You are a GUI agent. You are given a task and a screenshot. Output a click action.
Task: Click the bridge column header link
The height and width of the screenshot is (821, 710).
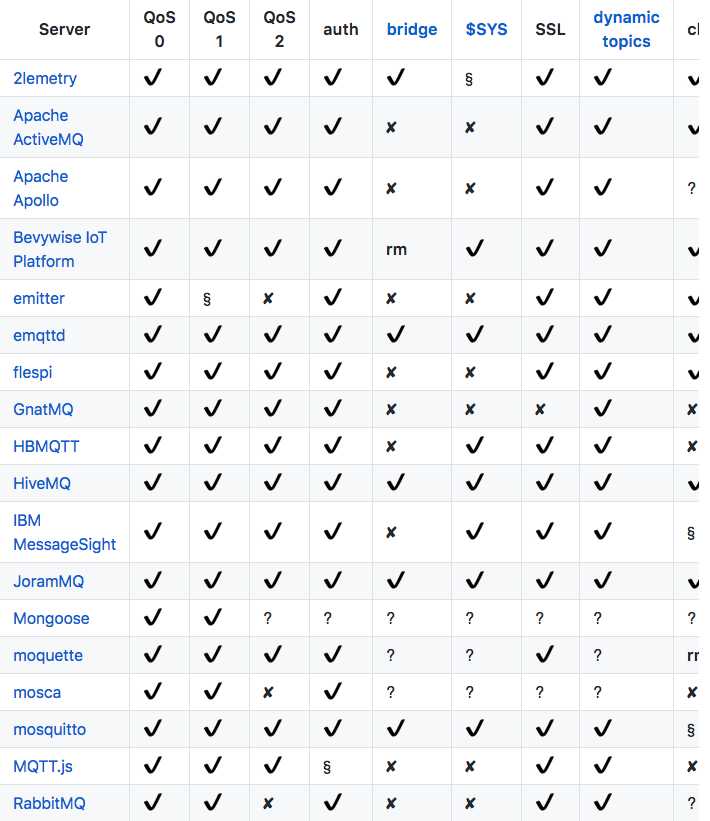click(x=412, y=29)
